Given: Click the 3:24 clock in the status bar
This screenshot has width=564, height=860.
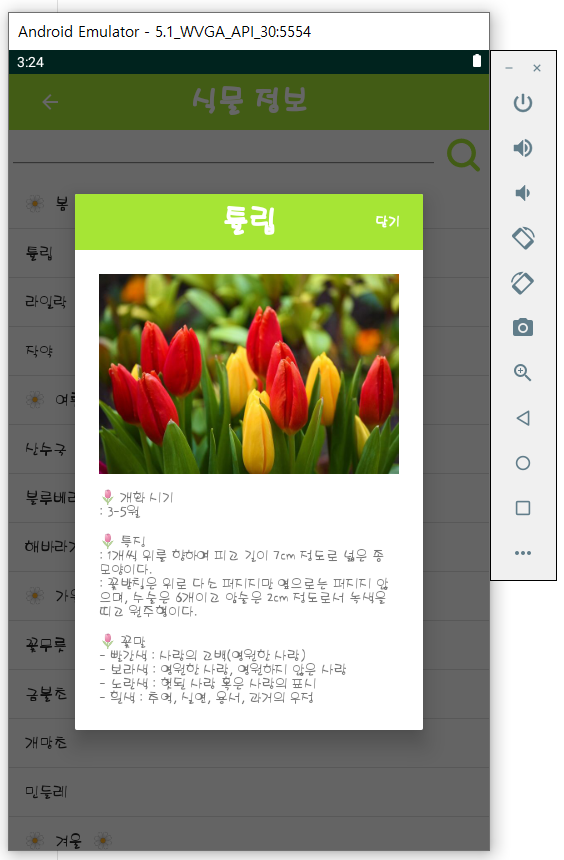Looking at the screenshot, I should click(30, 62).
